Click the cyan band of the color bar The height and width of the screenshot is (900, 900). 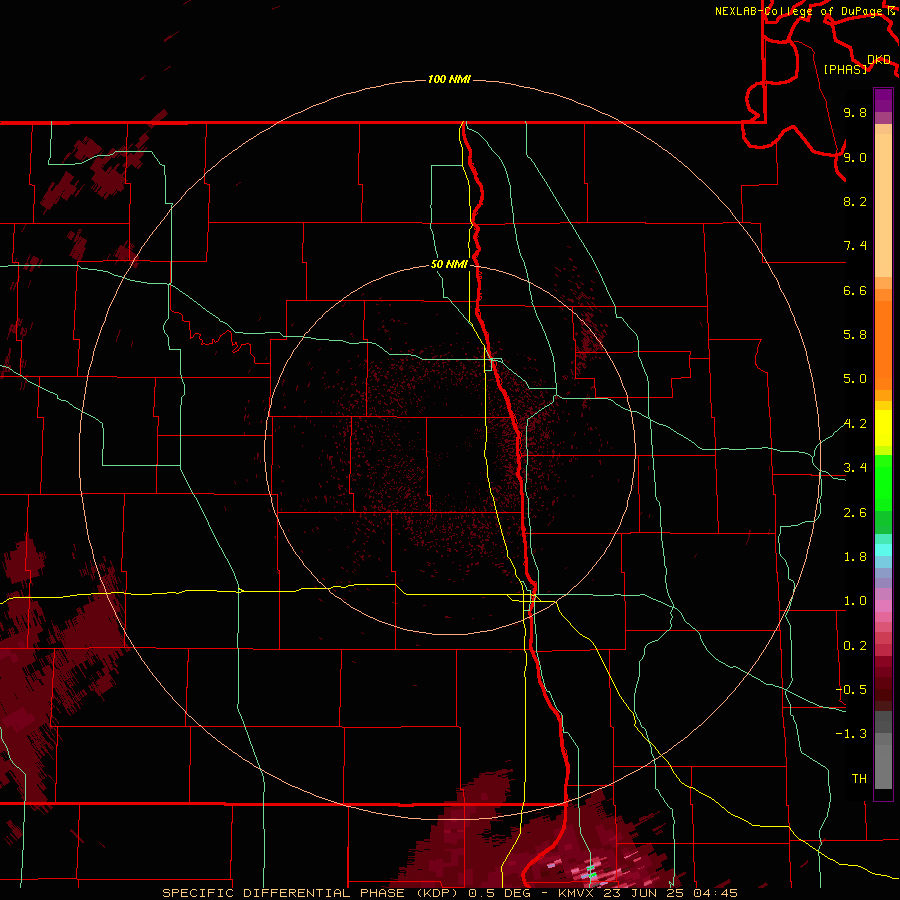[883, 550]
